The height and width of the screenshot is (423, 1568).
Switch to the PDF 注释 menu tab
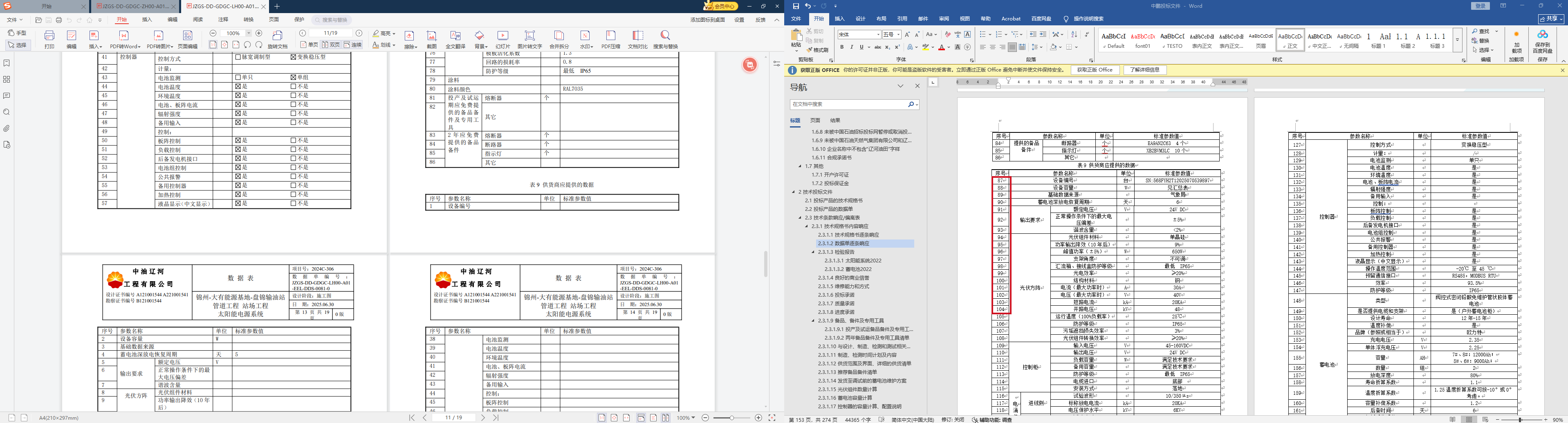click(x=223, y=20)
